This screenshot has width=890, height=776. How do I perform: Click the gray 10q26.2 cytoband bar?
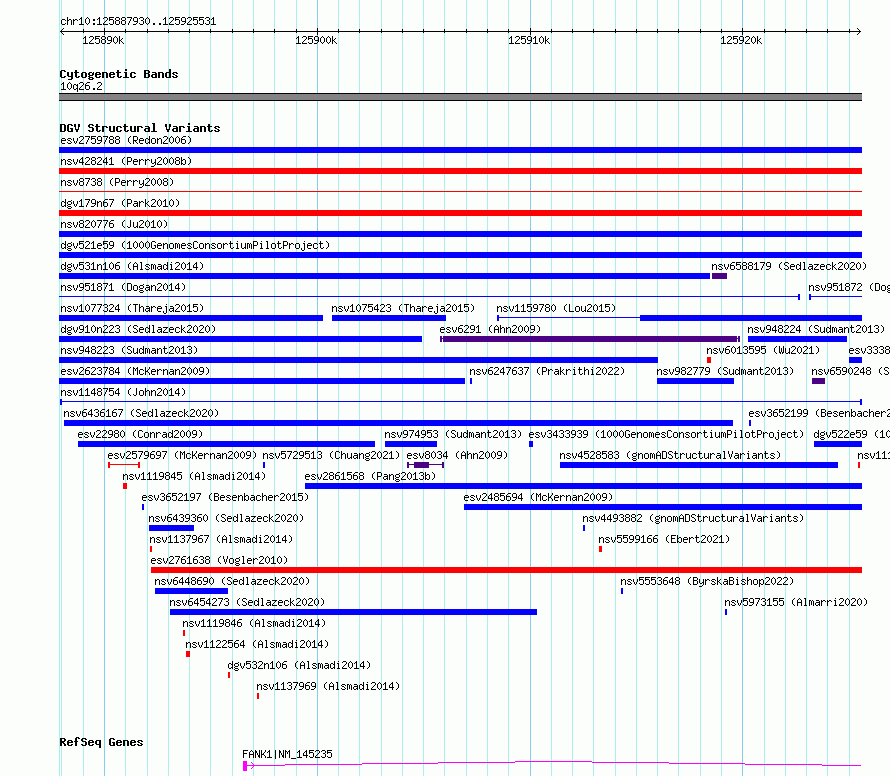(460, 97)
